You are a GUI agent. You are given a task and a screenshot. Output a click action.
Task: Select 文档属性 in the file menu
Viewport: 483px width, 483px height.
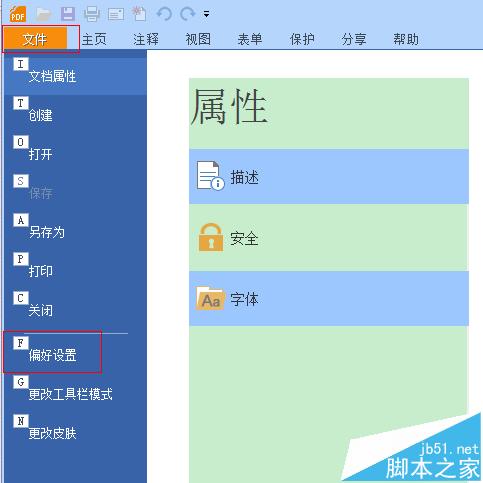coord(75,75)
